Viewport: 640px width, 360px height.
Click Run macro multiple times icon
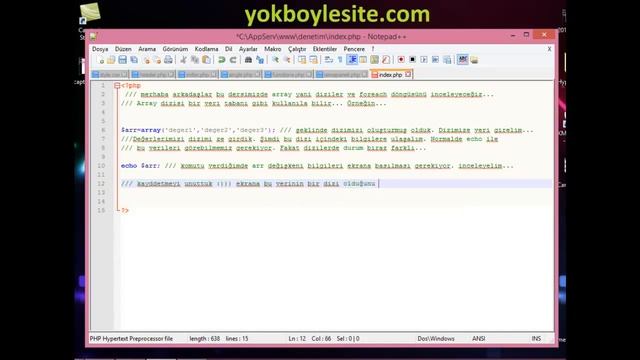point(436,60)
